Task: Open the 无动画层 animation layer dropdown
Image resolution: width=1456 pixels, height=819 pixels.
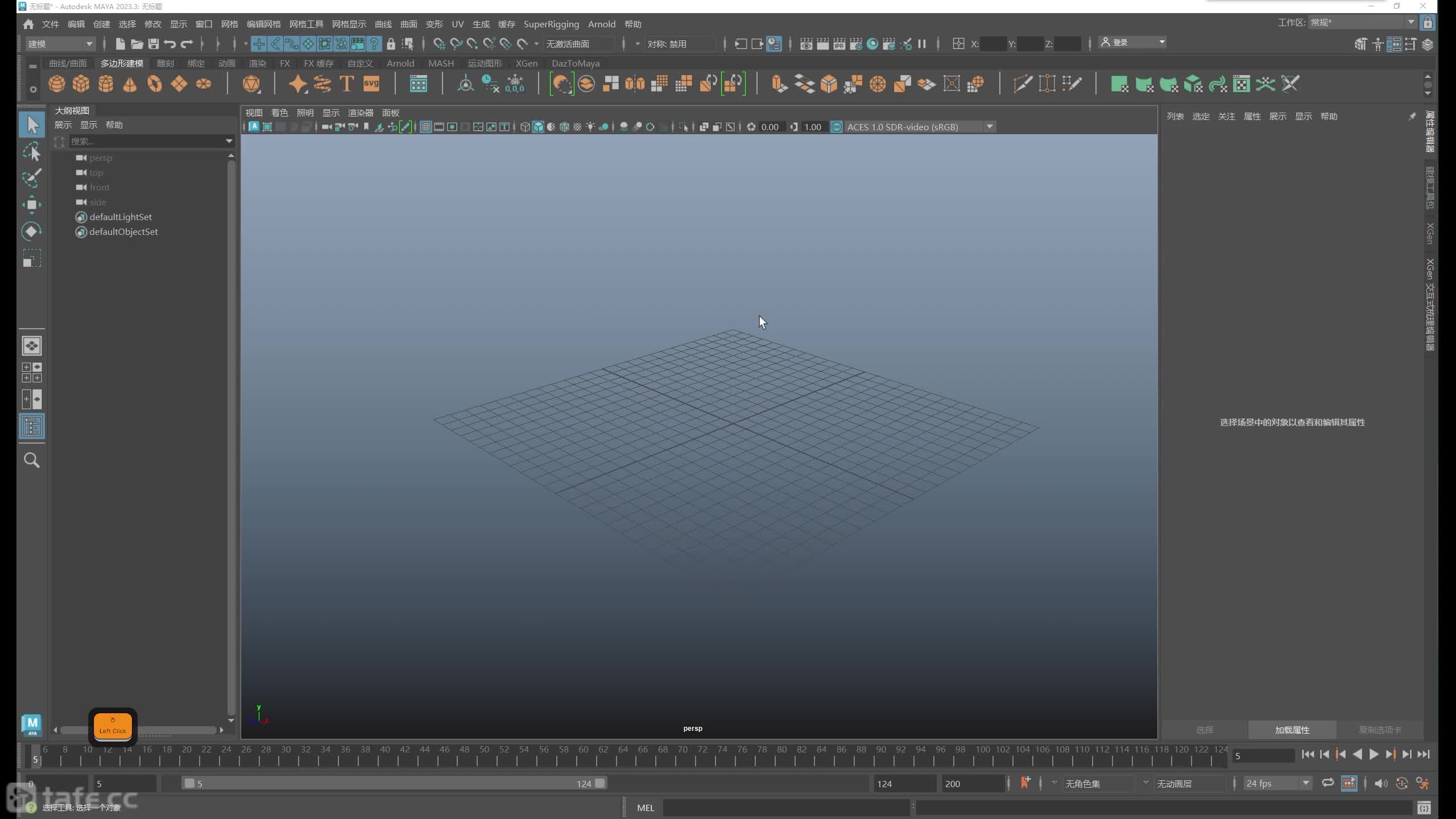Action: click(x=1190, y=783)
